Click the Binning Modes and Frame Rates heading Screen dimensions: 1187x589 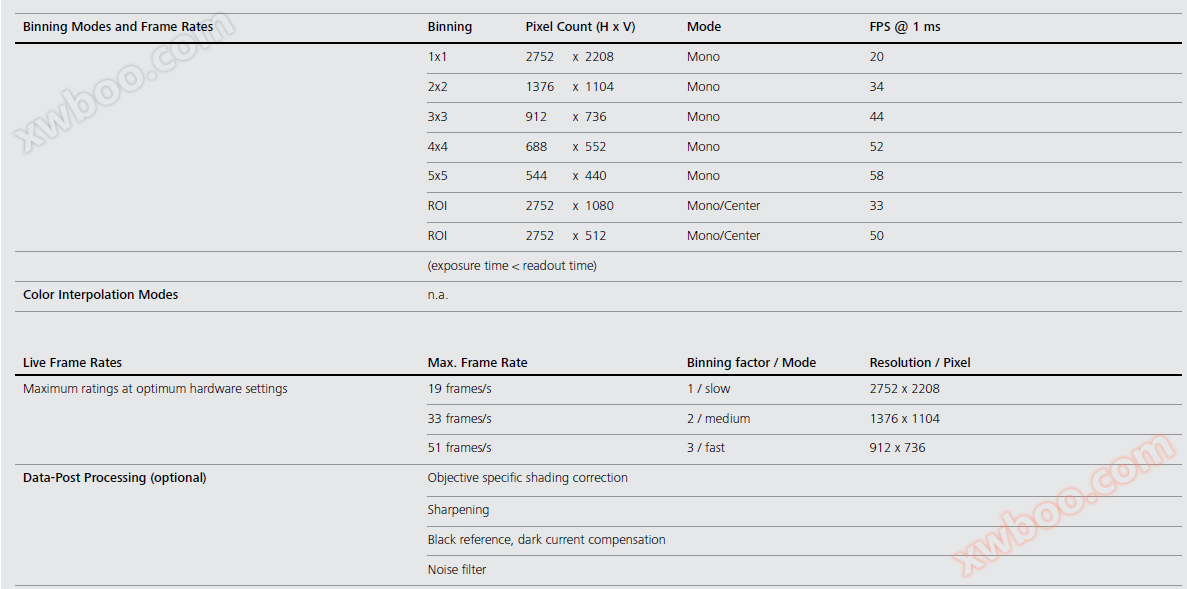(x=118, y=27)
